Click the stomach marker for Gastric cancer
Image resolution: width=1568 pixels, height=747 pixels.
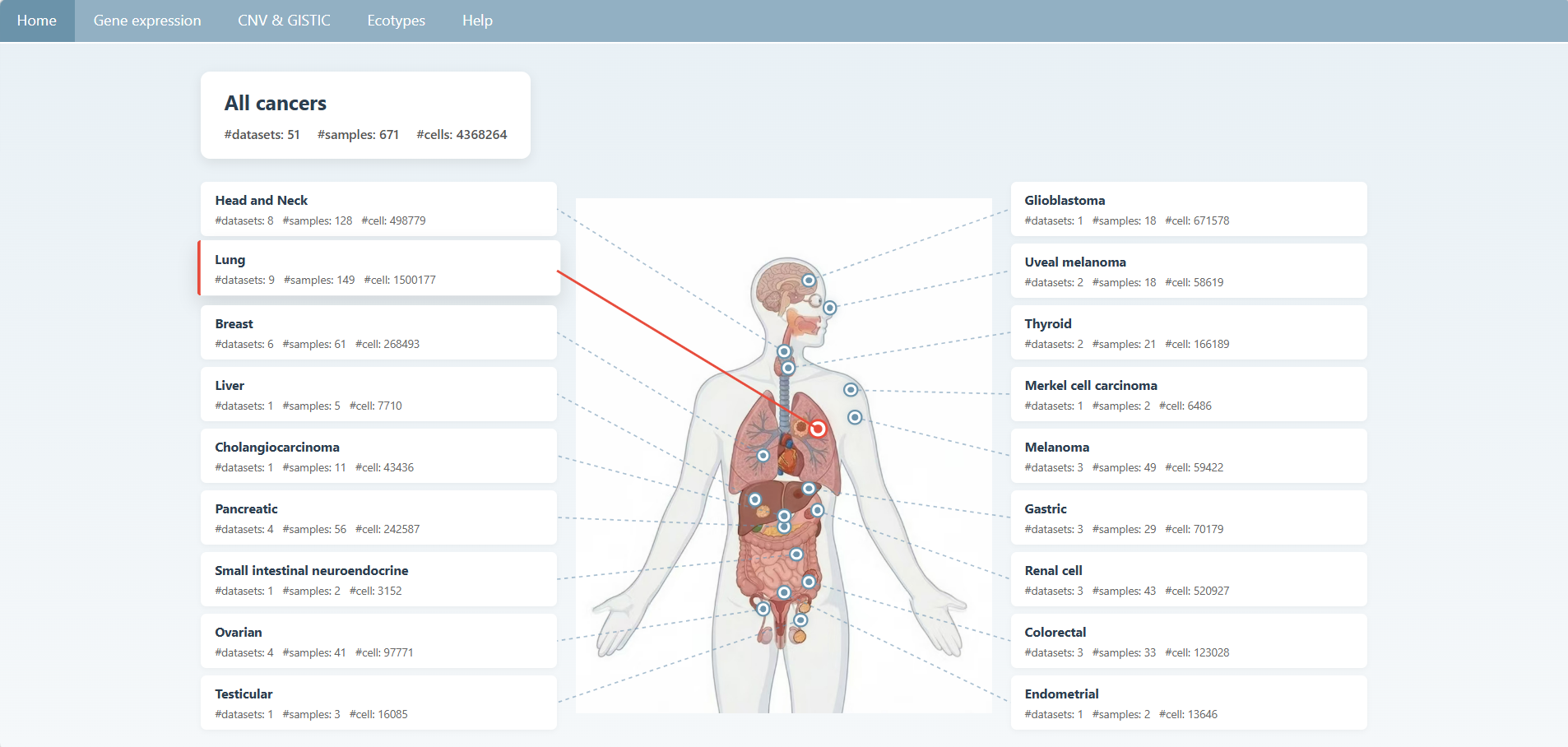tap(809, 489)
